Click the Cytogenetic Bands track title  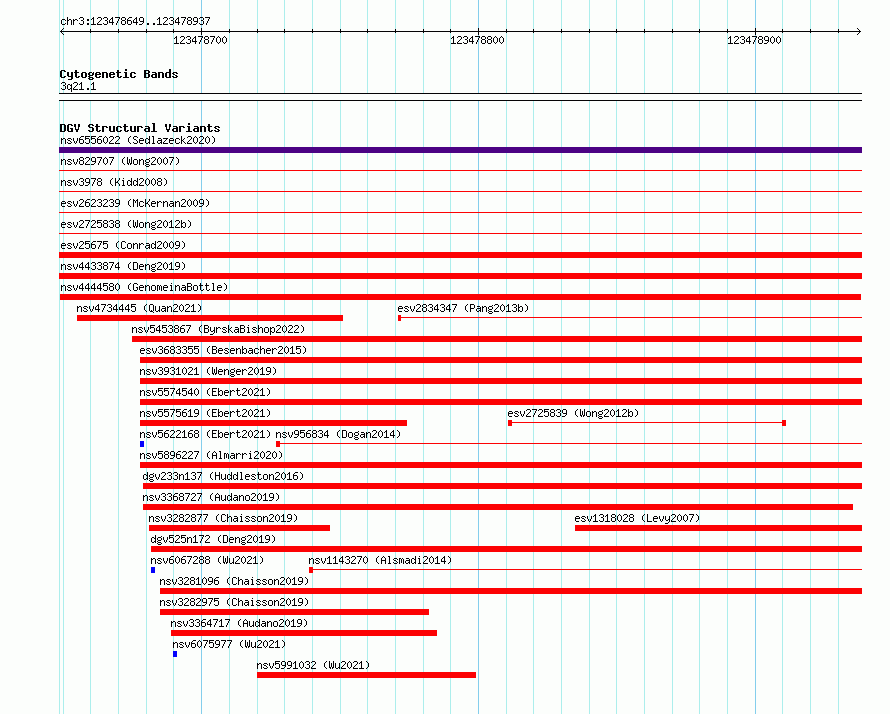tap(119, 74)
